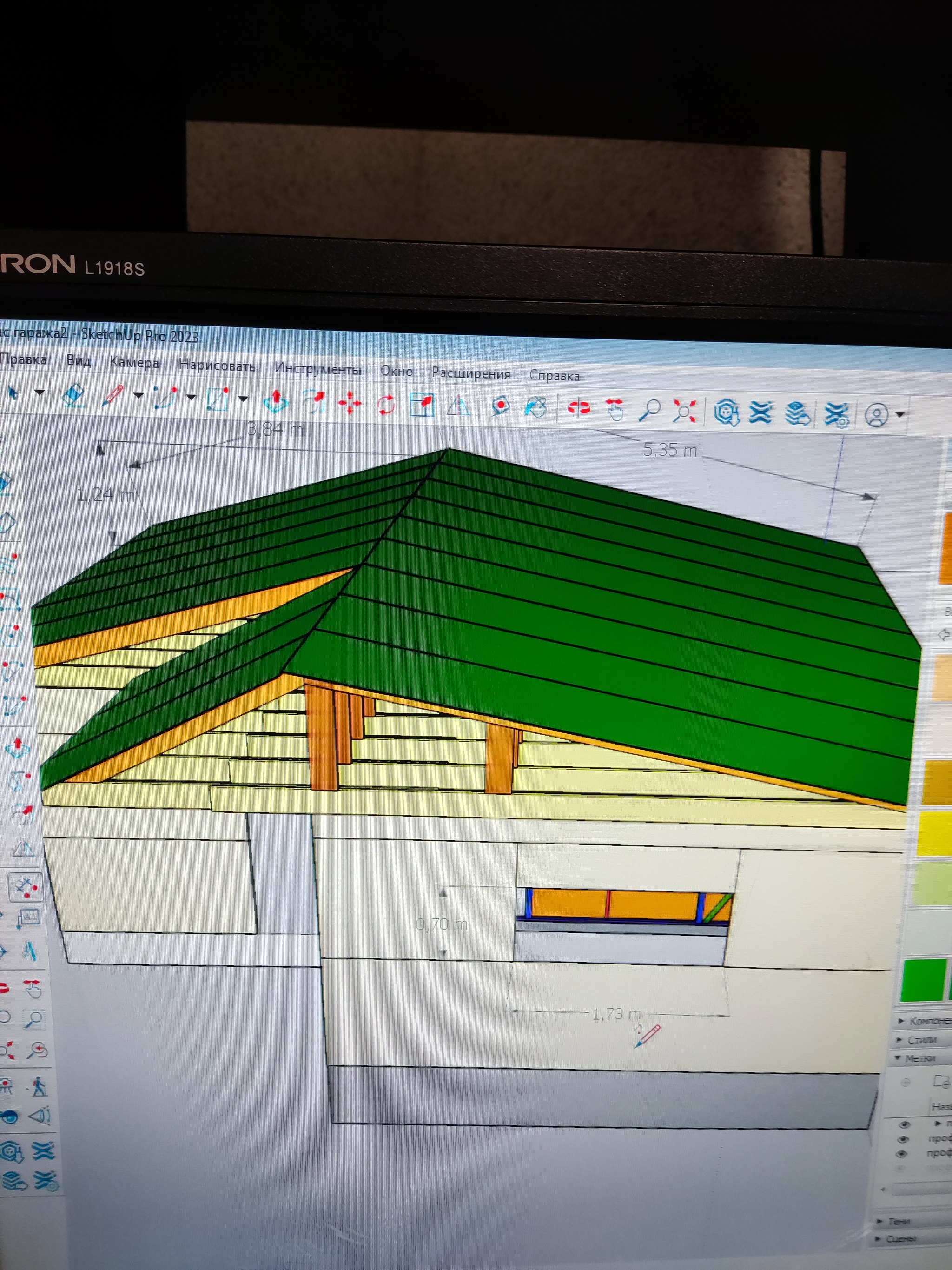Click Zoom Extents icon in top toolbar
This screenshot has width=952, height=1270.
tap(684, 412)
